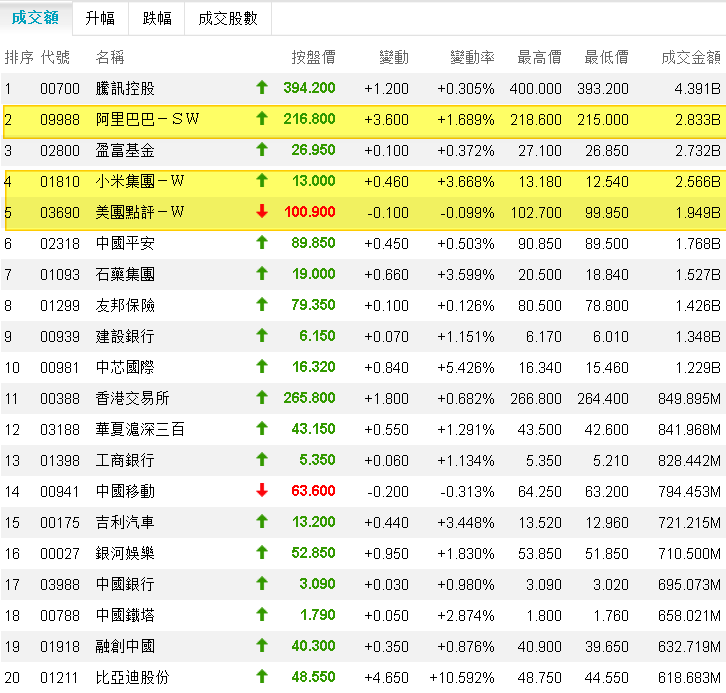726x693 pixels.
Task: Click the up arrow for 盈富基金
Action: (x=262, y=149)
